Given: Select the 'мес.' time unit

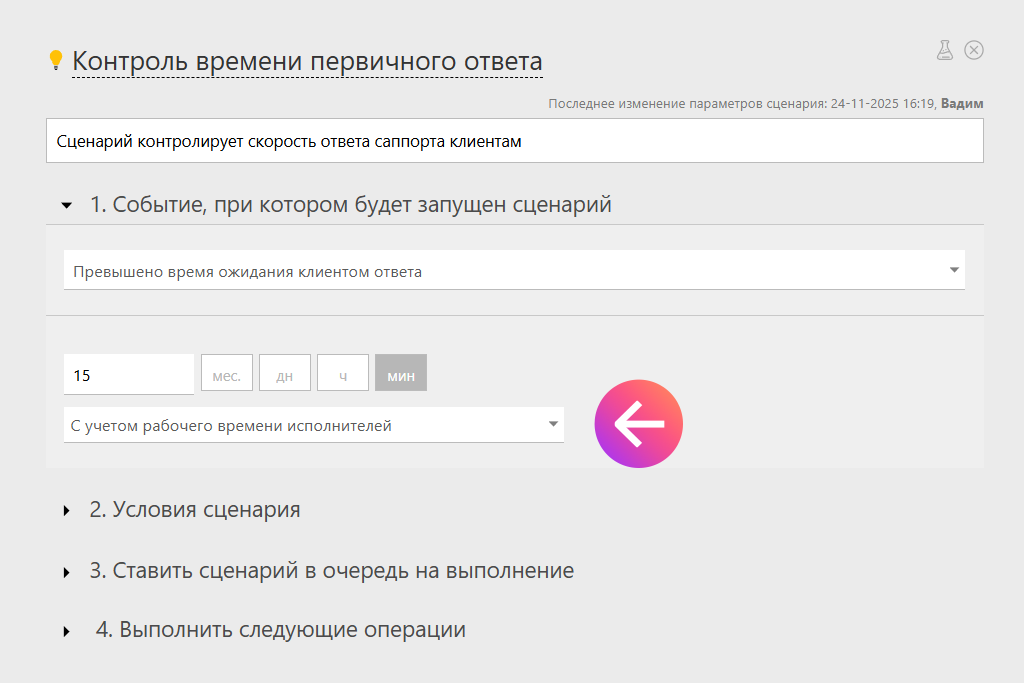Looking at the screenshot, I should [x=227, y=375].
